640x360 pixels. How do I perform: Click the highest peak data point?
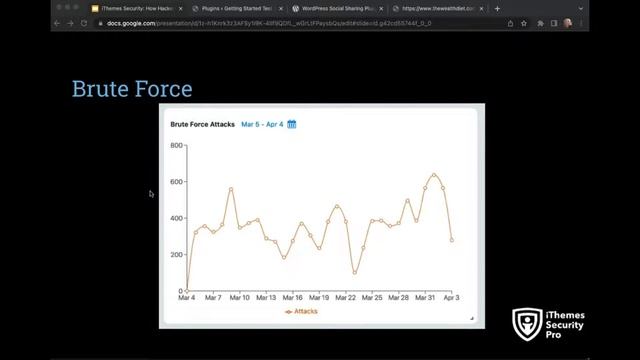(434, 175)
